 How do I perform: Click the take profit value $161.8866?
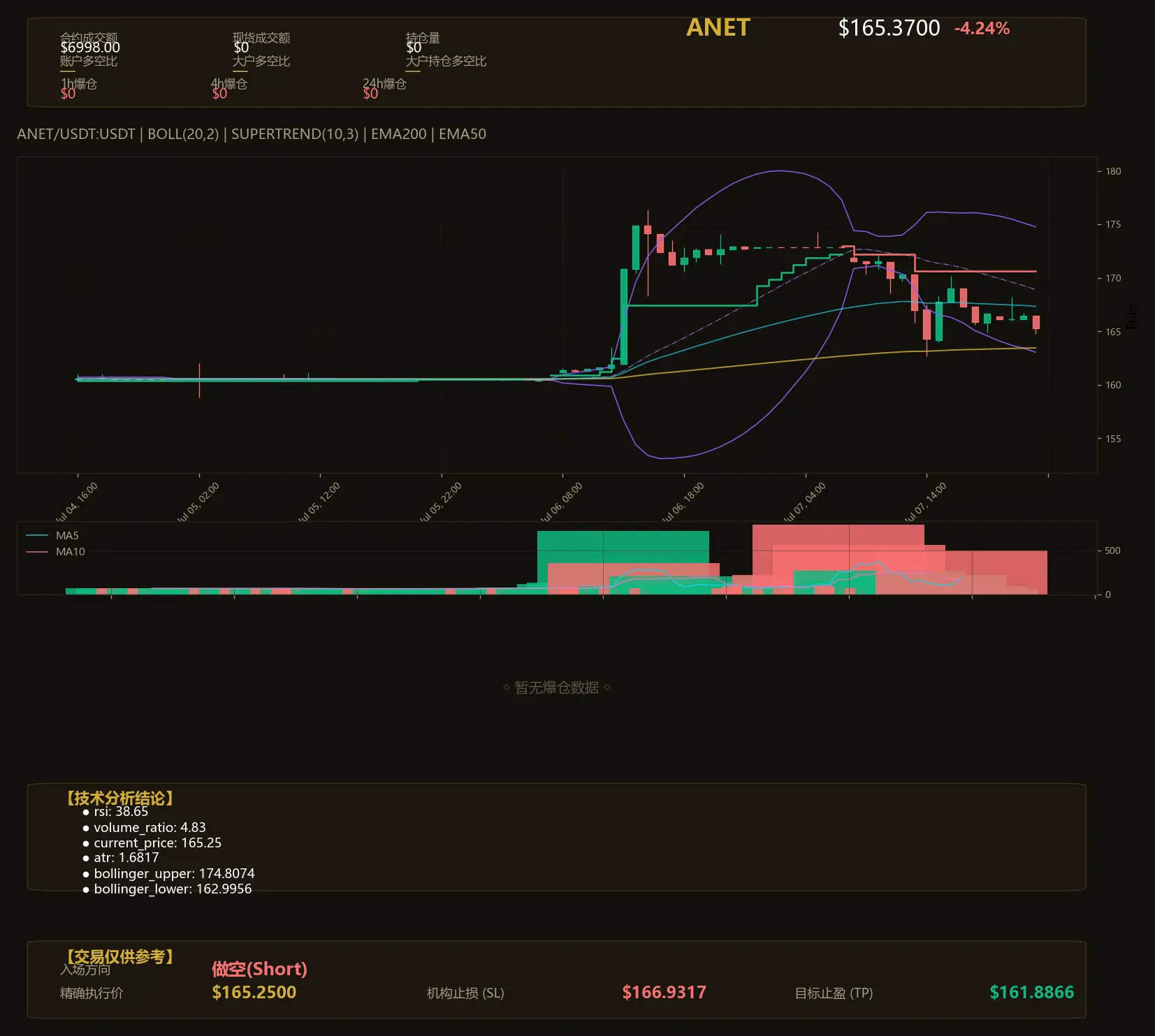click(1031, 993)
